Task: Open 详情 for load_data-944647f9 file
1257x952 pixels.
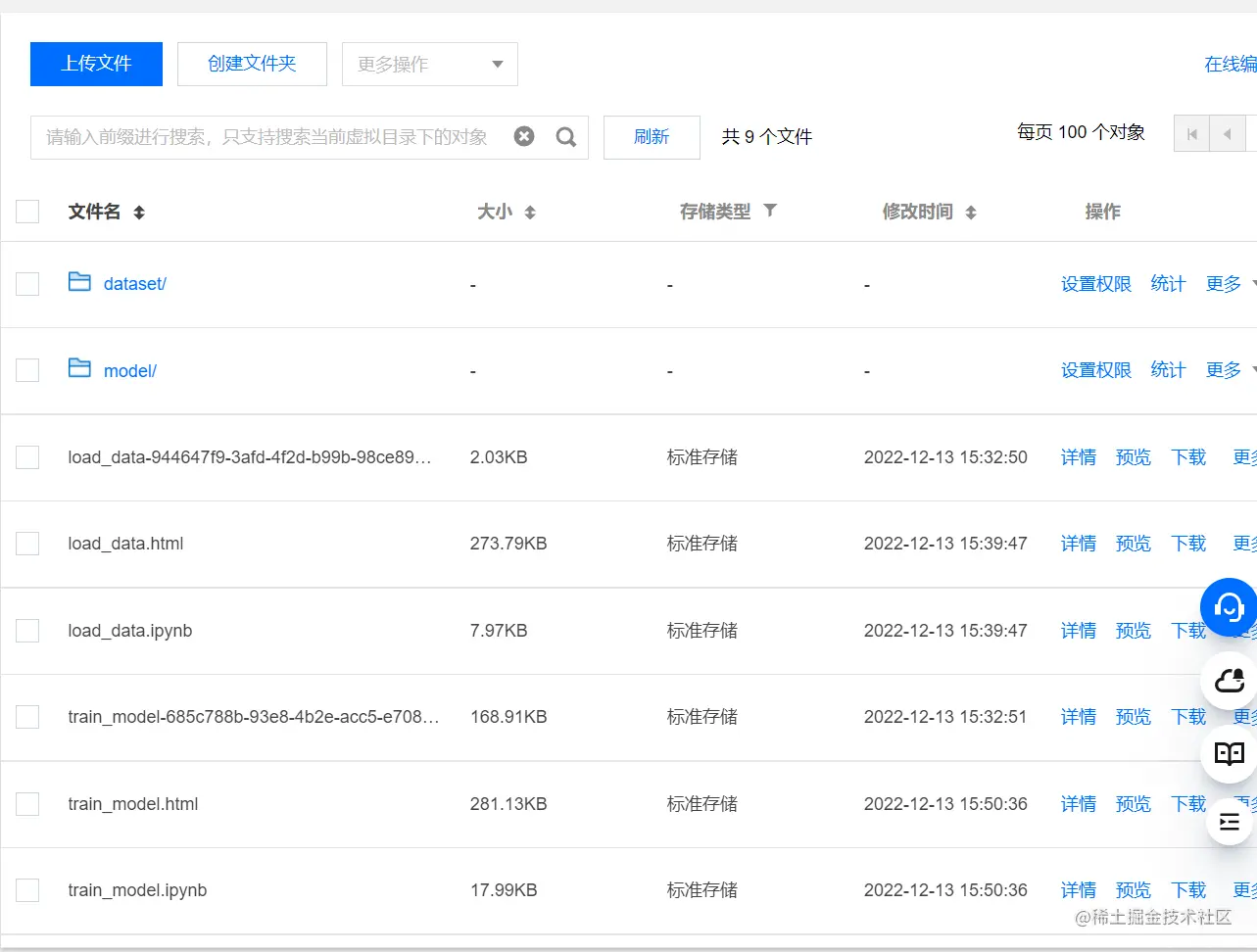Action: click(x=1079, y=457)
